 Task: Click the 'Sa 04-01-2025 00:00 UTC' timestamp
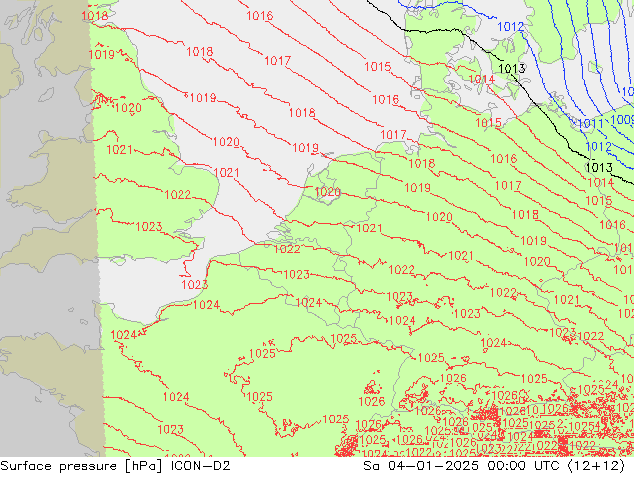click(461, 466)
